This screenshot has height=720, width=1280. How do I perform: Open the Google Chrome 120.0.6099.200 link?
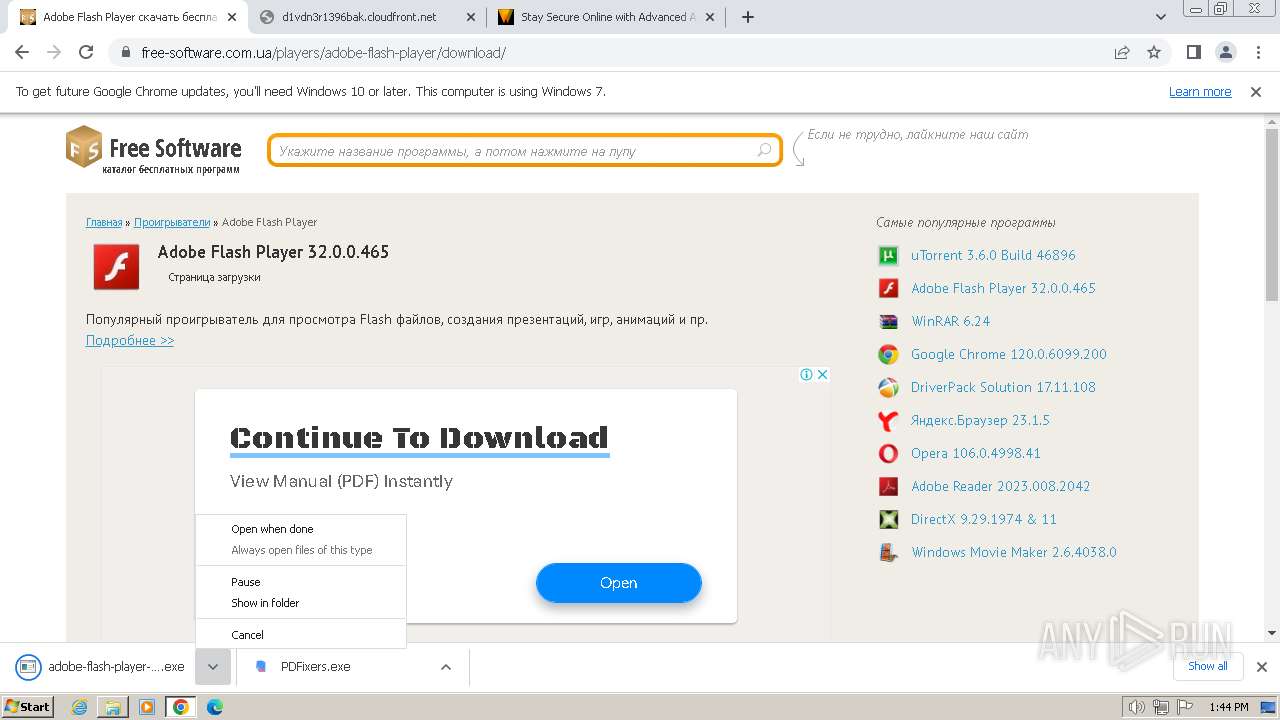pyautogui.click(x=1009, y=354)
